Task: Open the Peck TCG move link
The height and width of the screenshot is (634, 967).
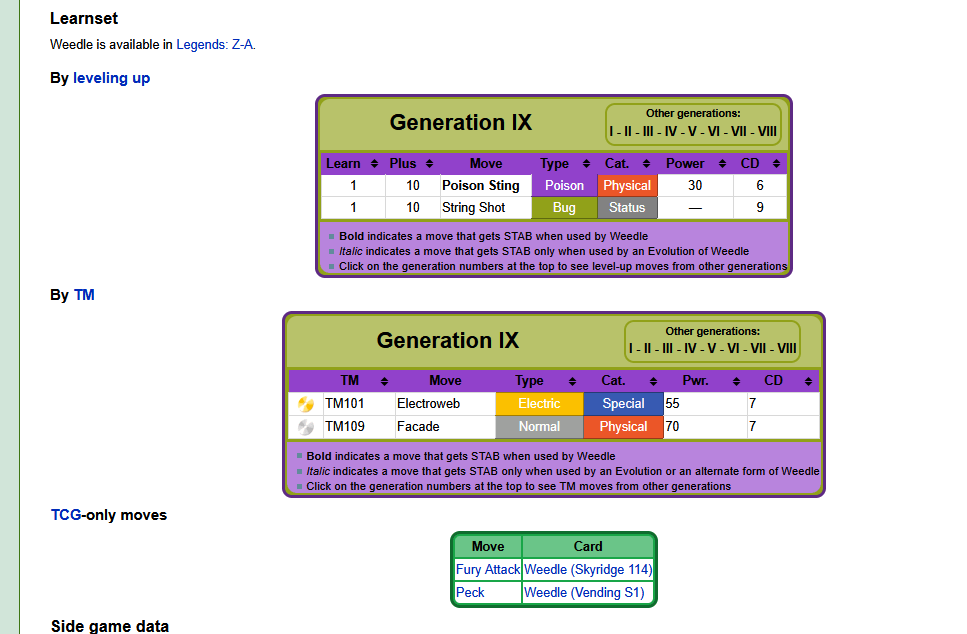Action: click(x=470, y=592)
